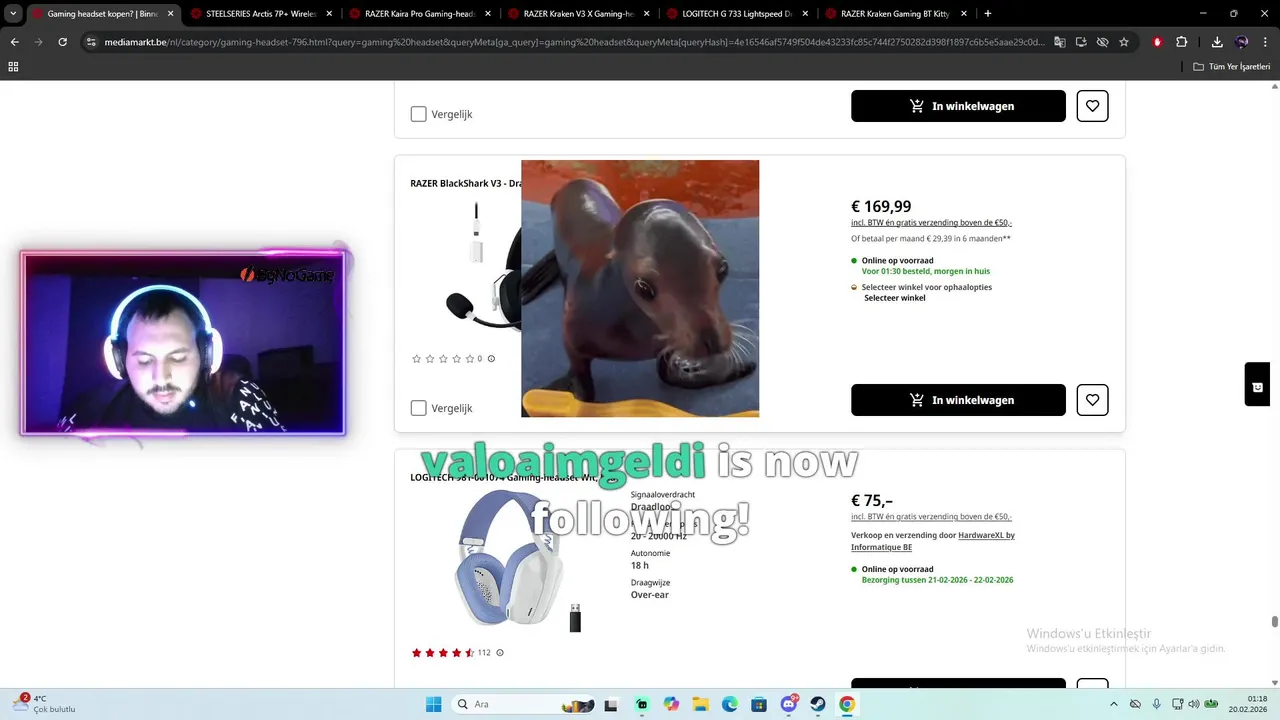Open Google Chrome from the taskbar
Viewport: 1280px width, 720px height.
(847, 704)
